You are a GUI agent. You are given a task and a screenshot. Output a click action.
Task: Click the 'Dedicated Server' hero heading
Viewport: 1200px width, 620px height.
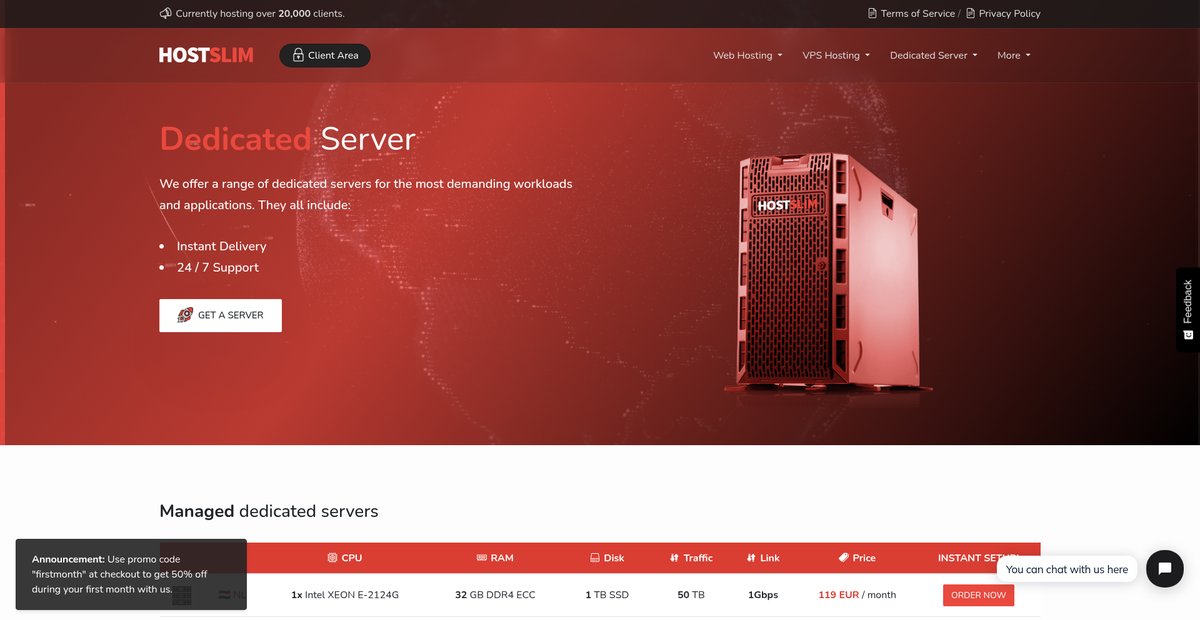[x=287, y=138]
